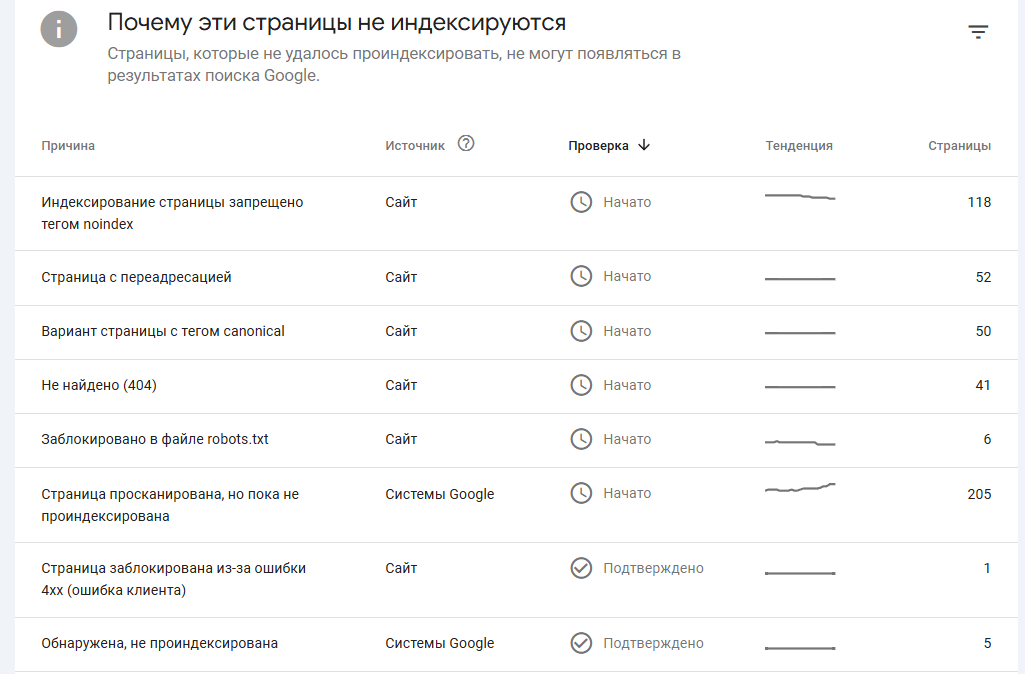1025x674 pixels.
Task: Click checkmark icon for Обнаружена, не проиндексирована
Action: click(x=581, y=643)
